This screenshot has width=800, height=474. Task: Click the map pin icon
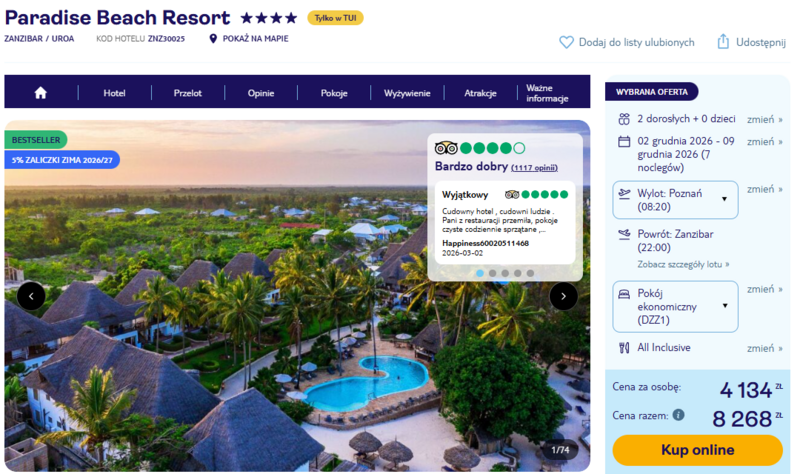tap(213, 38)
